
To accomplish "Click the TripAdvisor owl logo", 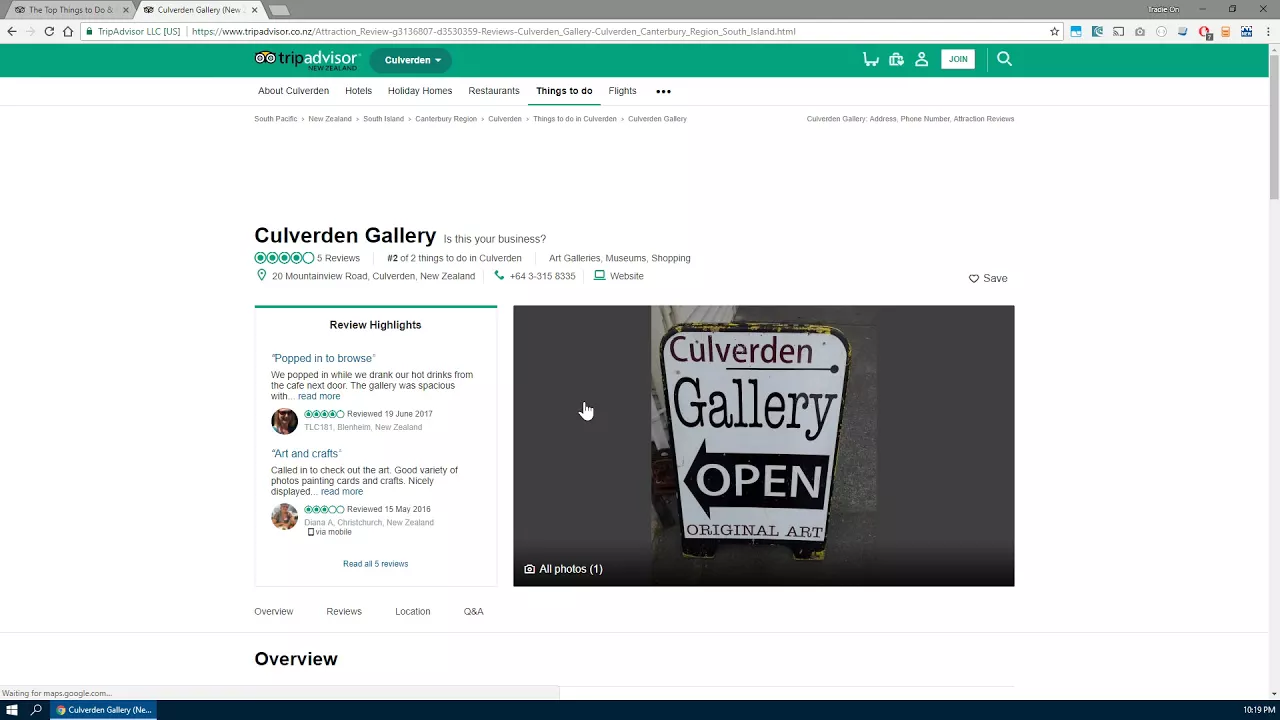I will pos(306,60).
